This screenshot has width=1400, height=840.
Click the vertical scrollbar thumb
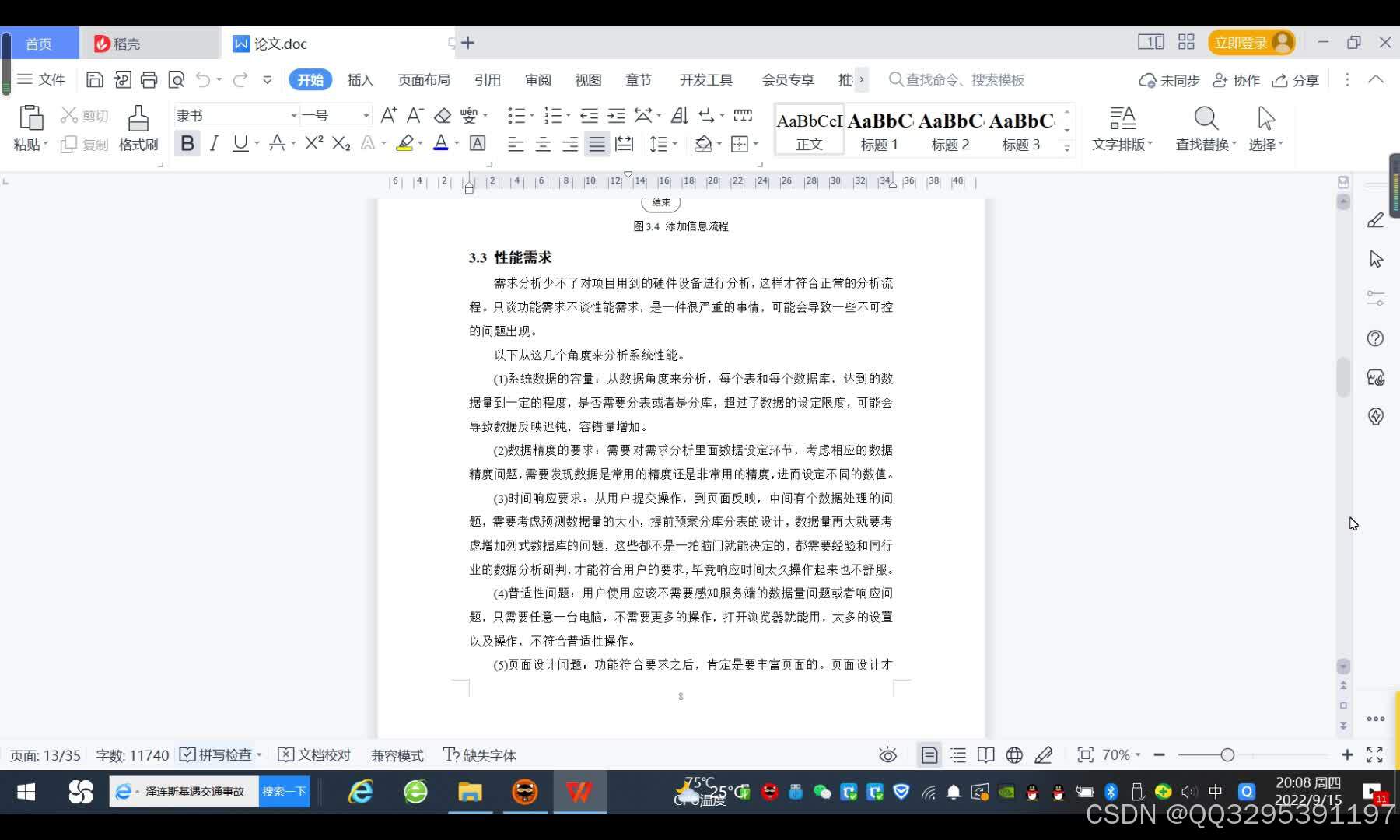pyautogui.click(x=1343, y=377)
